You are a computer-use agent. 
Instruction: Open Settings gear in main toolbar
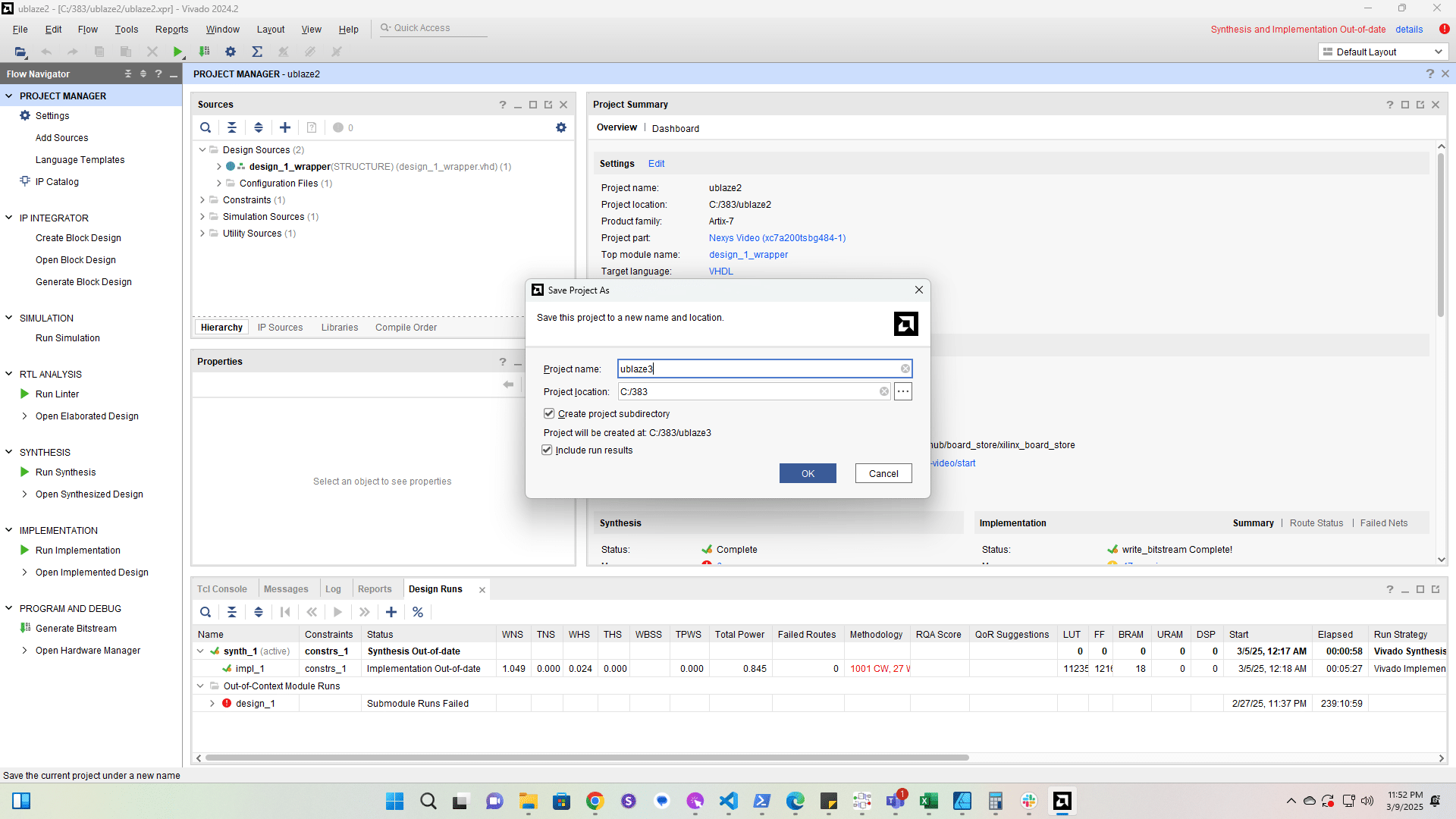[231, 52]
